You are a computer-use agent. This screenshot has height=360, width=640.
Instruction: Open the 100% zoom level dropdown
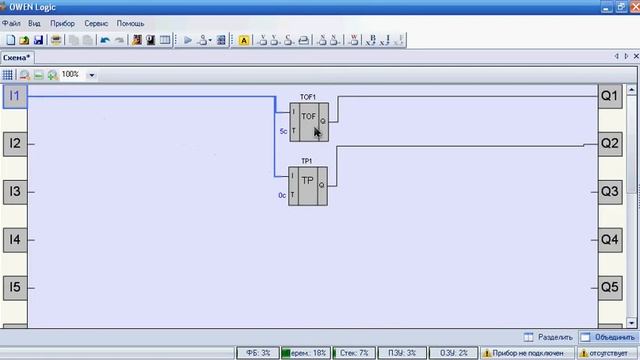(x=91, y=75)
